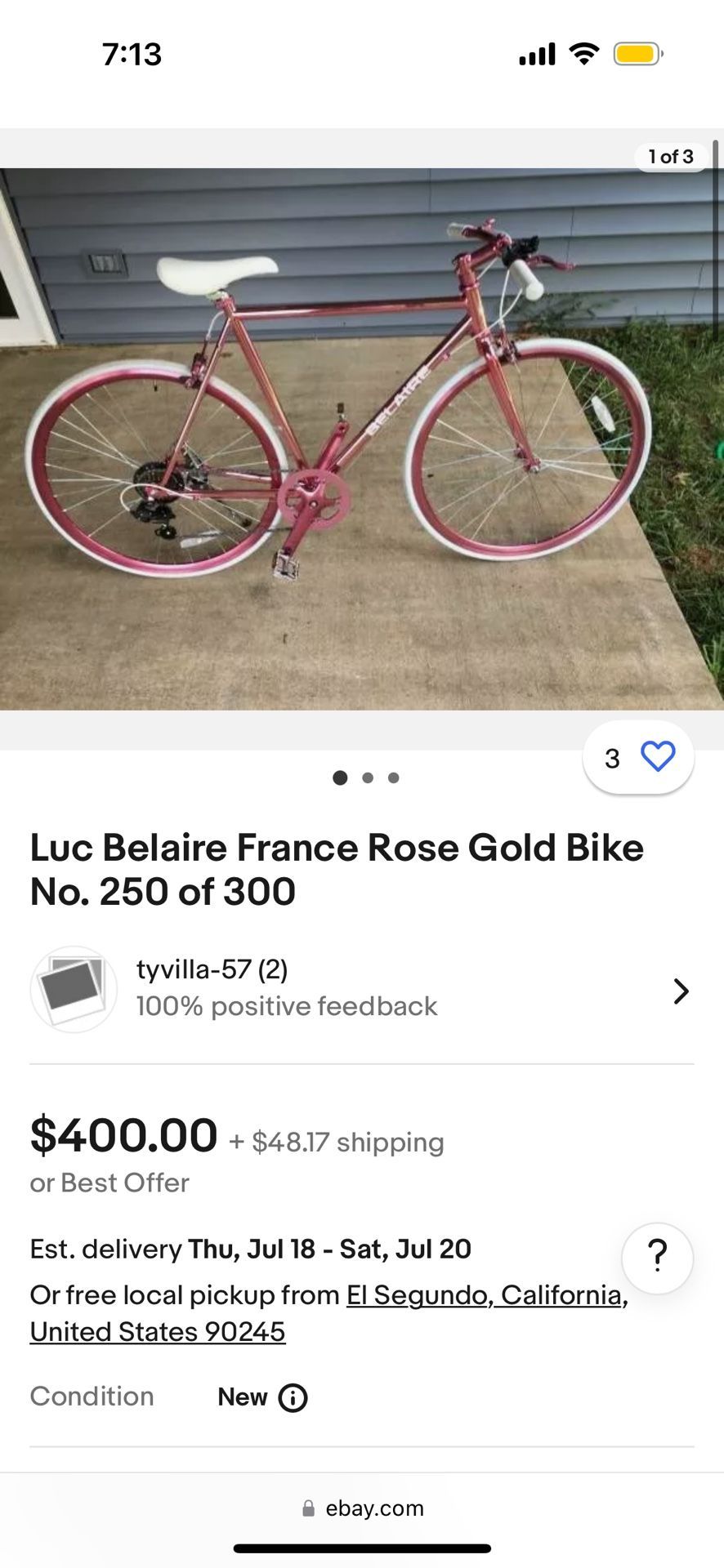Tap the Wi-Fi status icon
This screenshot has height=1568, width=724.
click(583, 55)
